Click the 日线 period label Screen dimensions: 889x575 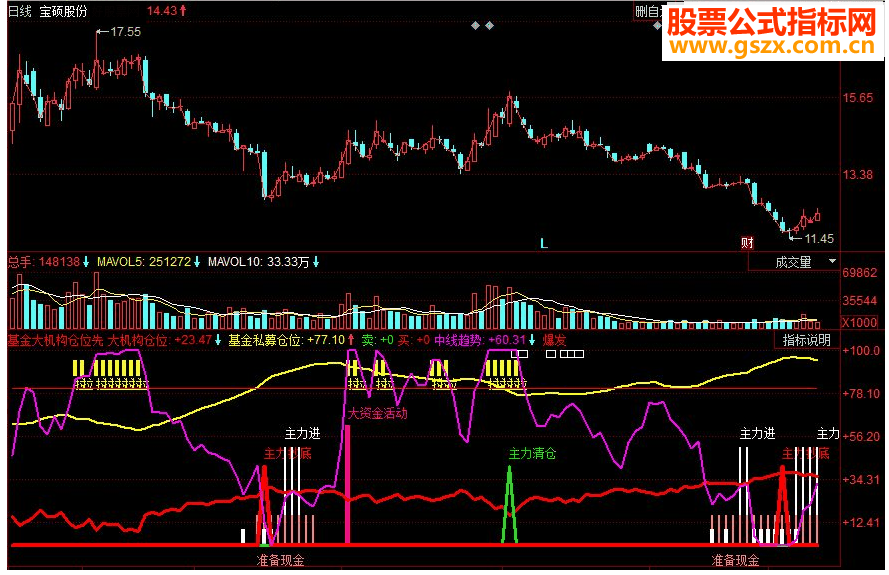(x=20, y=11)
